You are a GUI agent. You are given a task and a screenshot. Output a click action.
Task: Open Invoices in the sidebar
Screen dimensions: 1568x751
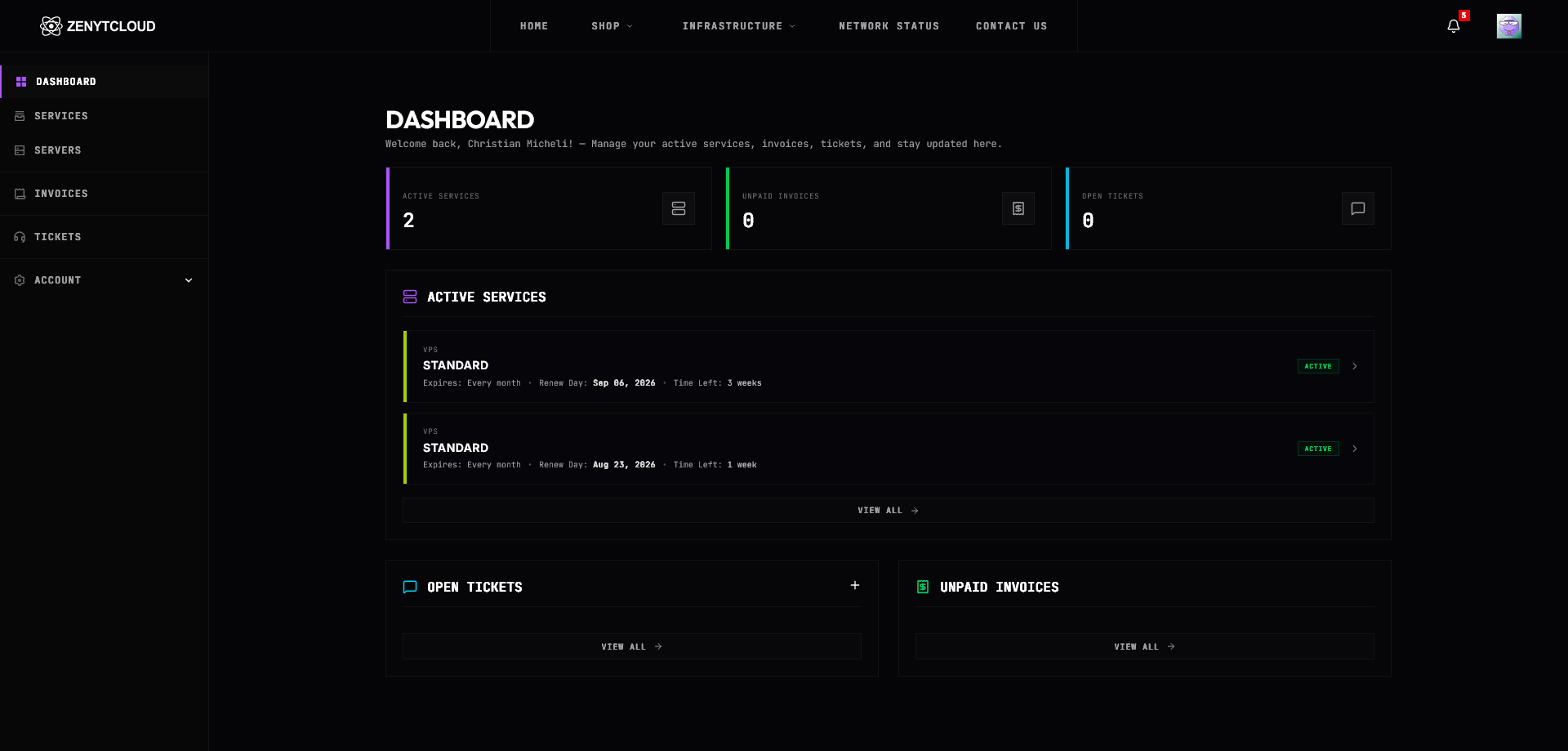point(105,194)
